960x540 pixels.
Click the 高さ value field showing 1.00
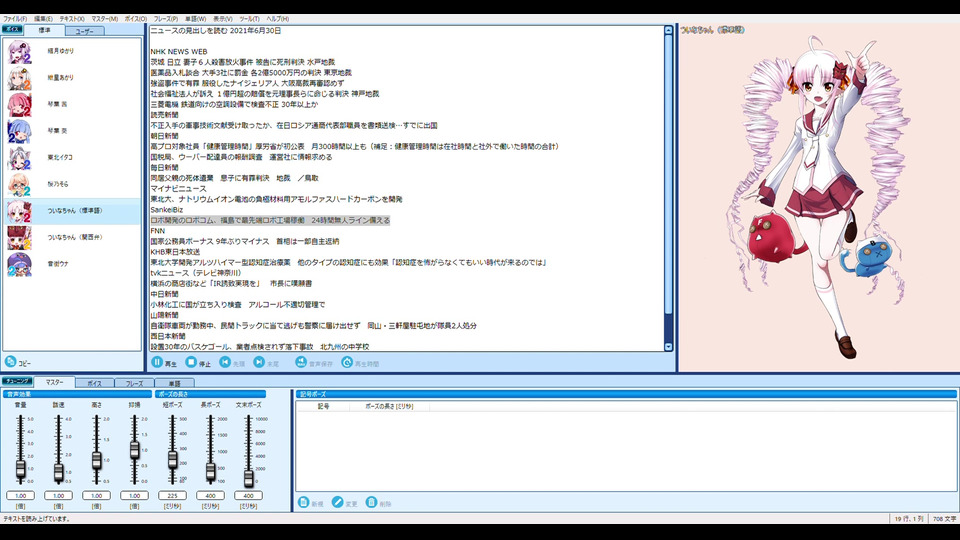coord(96,495)
